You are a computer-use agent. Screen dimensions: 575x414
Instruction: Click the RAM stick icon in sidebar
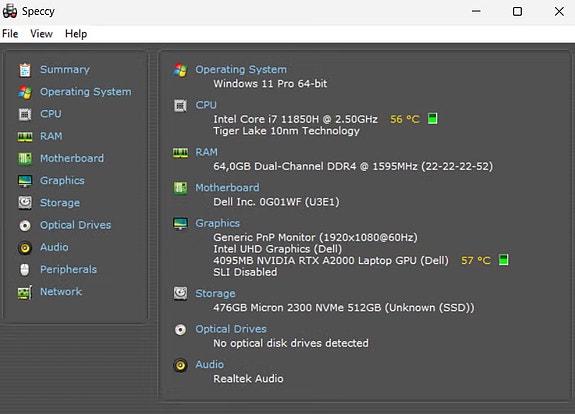click(x=25, y=137)
